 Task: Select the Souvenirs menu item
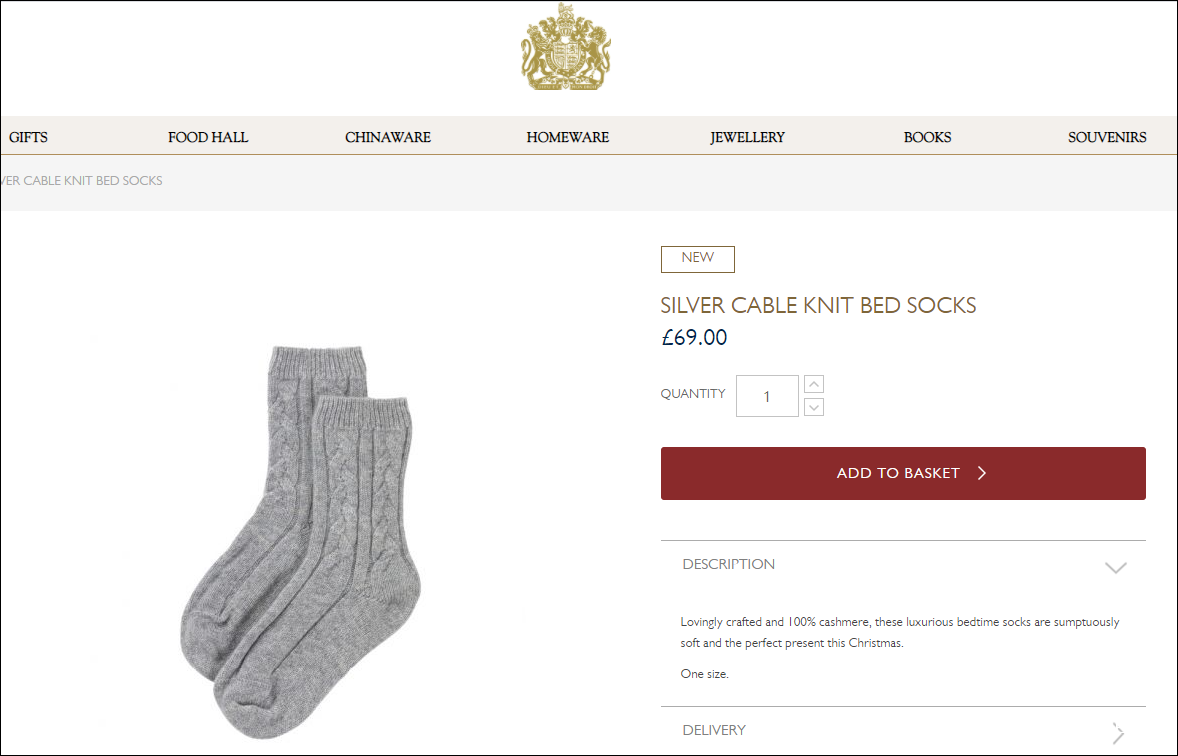pos(1107,137)
